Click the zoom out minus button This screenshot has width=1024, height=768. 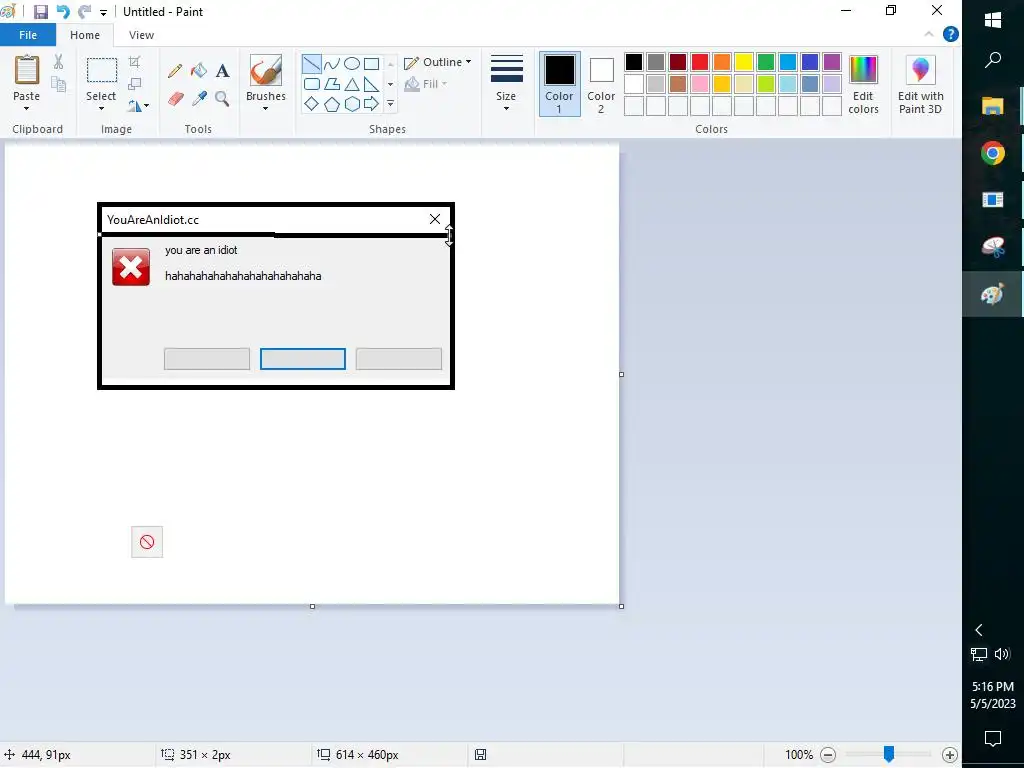pos(828,755)
